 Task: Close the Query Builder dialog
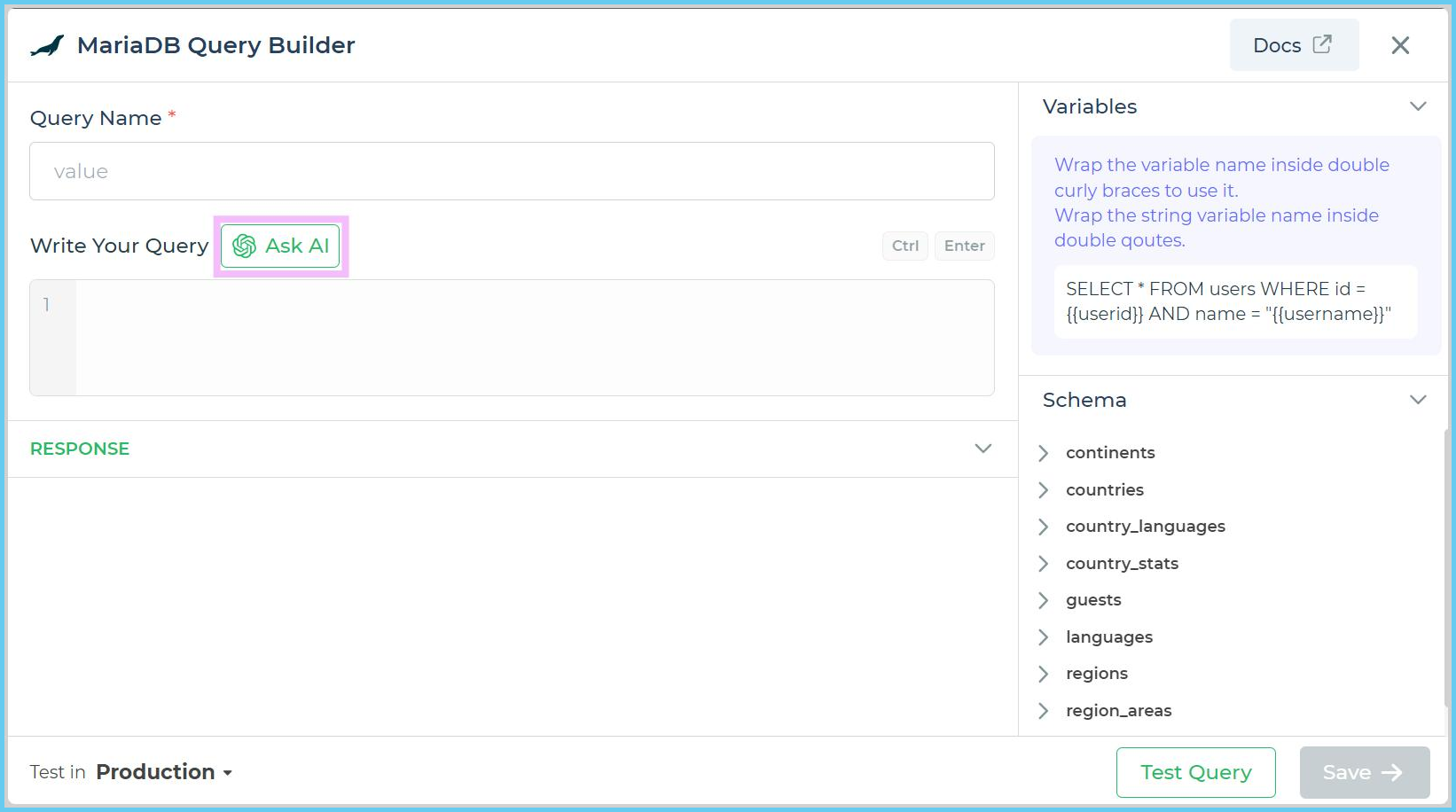1400,44
